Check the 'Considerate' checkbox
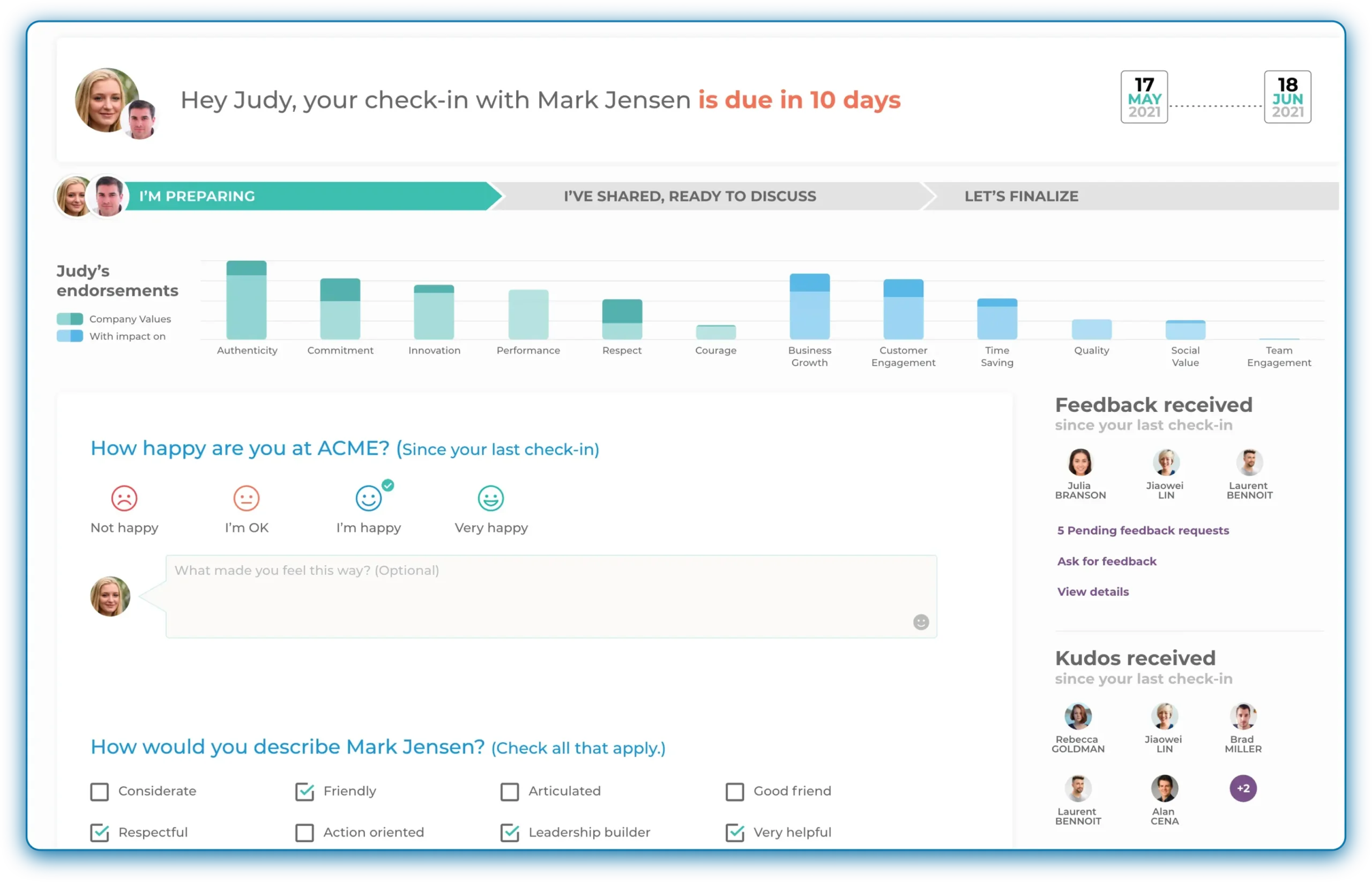This screenshot has height=882, width=1372. (100, 791)
